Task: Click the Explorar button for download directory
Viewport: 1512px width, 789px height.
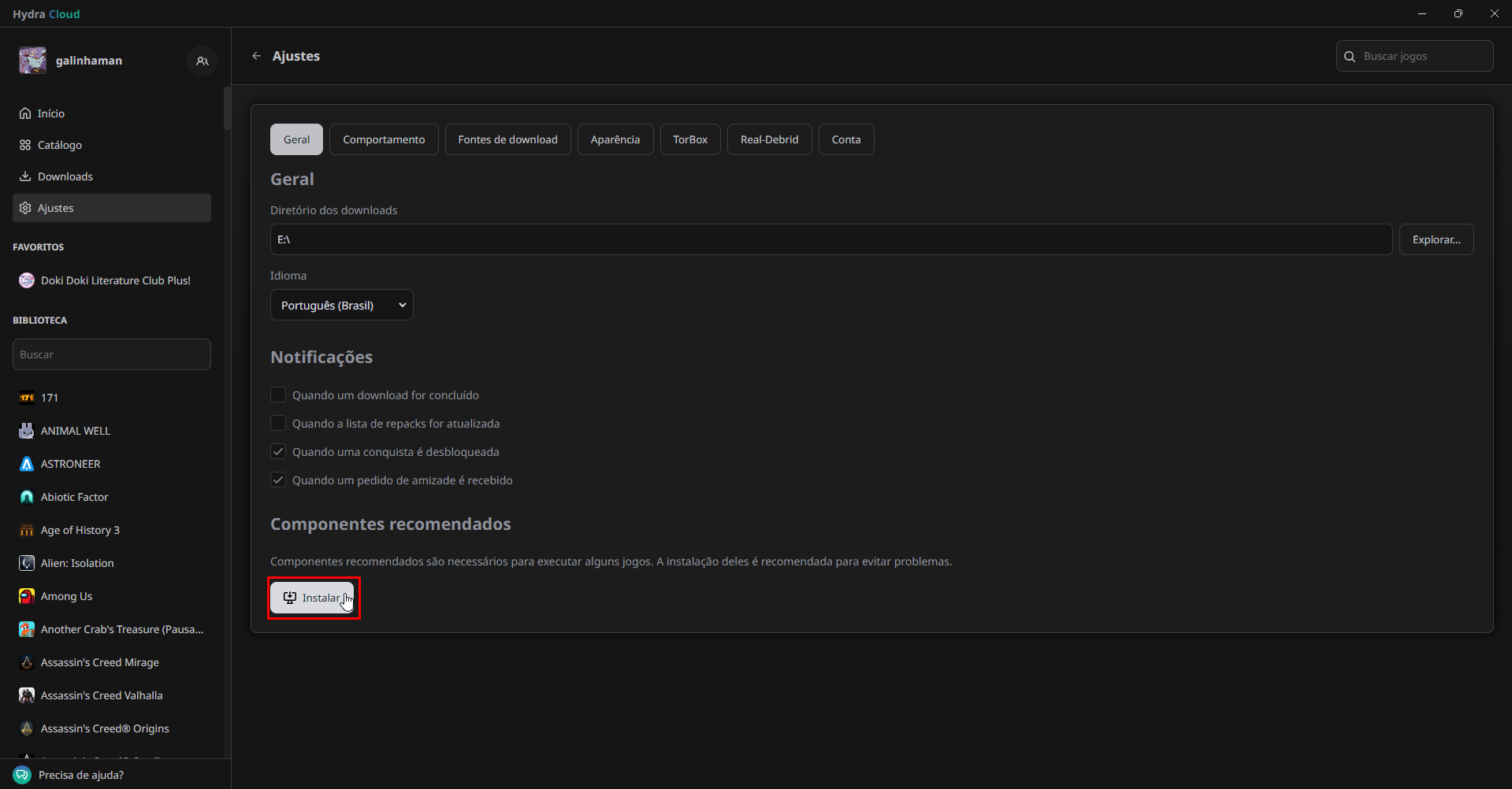Action: coord(1436,239)
